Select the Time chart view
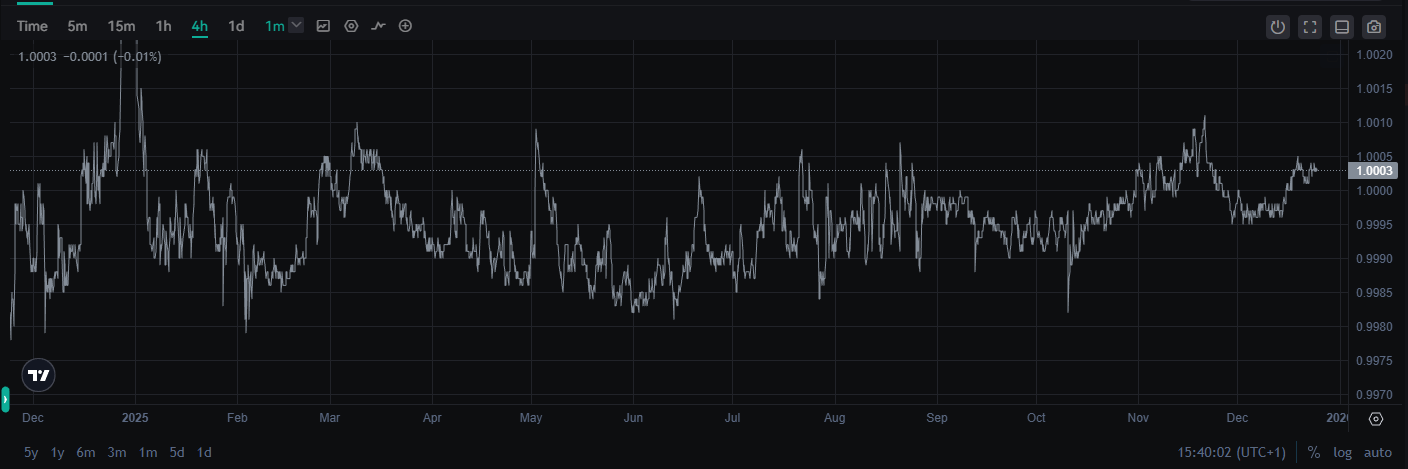1408x469 pixels. (32, 26)
